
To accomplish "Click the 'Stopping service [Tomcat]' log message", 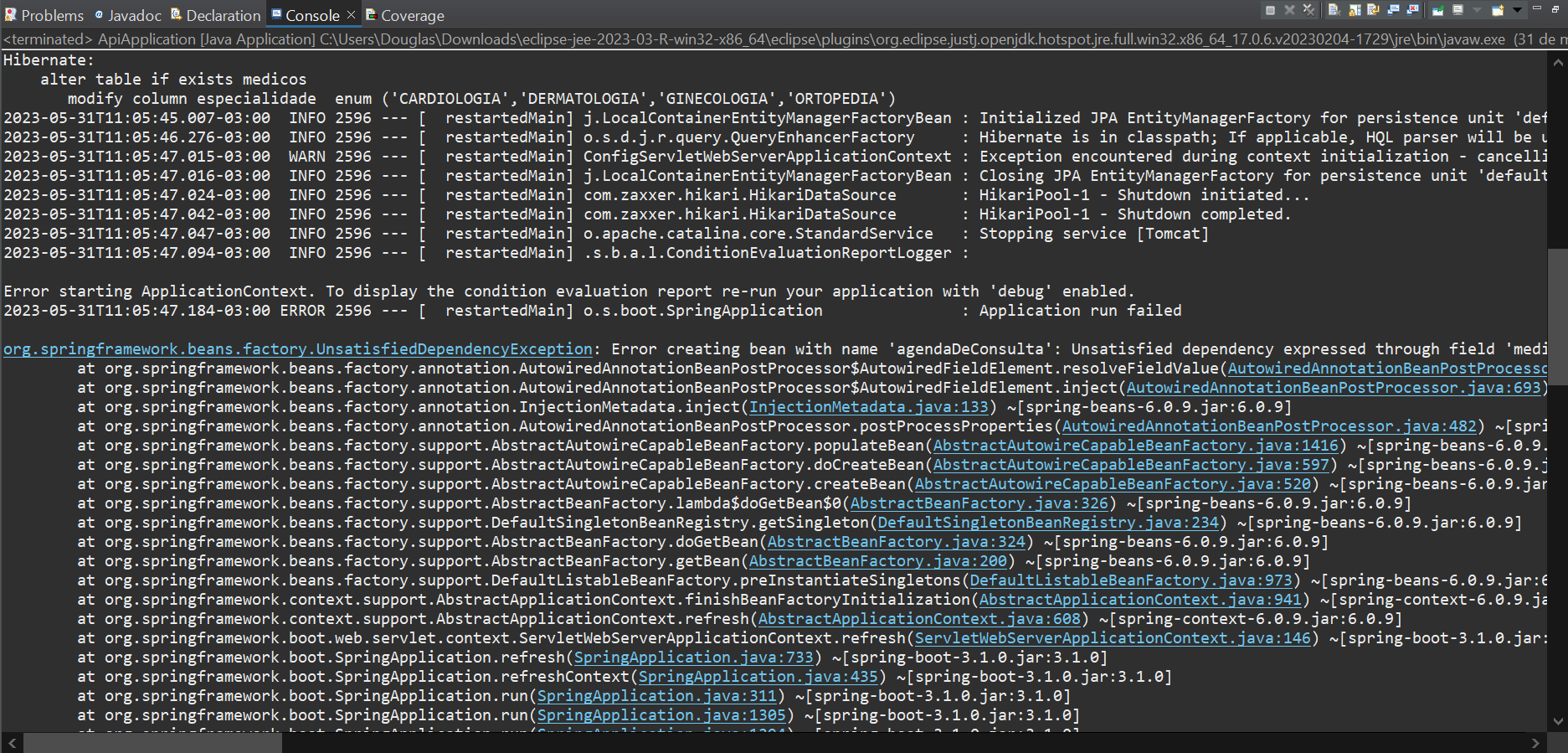I will 1094,234.
